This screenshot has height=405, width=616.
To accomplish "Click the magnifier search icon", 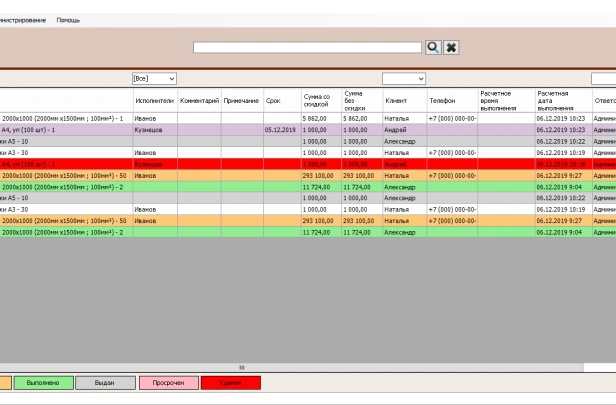I will 433,47.
